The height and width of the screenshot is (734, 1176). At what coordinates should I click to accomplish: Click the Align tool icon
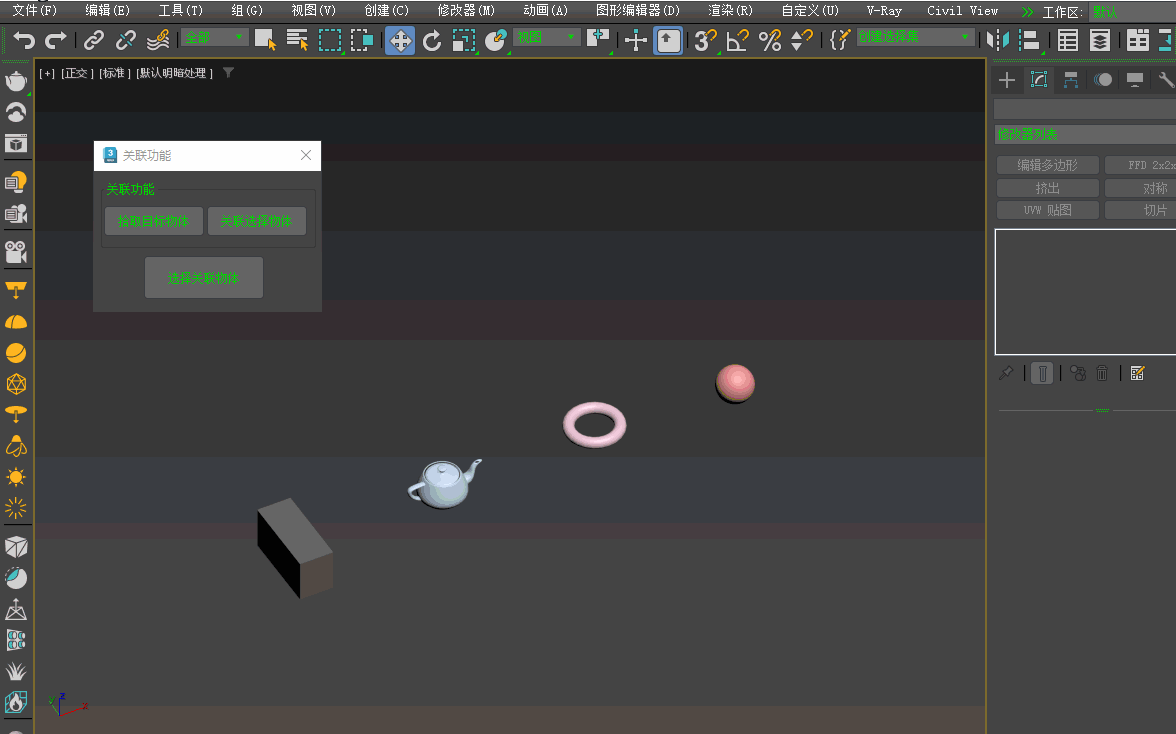(x=1030, y=40)
